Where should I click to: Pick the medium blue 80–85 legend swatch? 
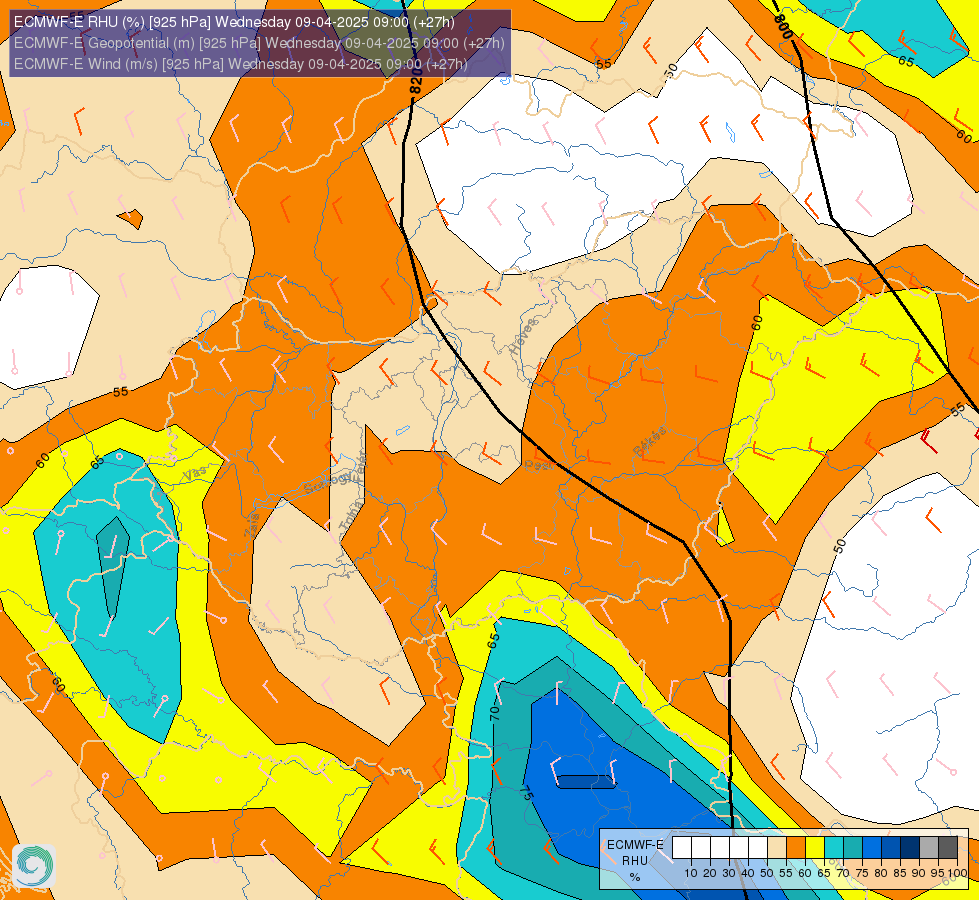891,848
